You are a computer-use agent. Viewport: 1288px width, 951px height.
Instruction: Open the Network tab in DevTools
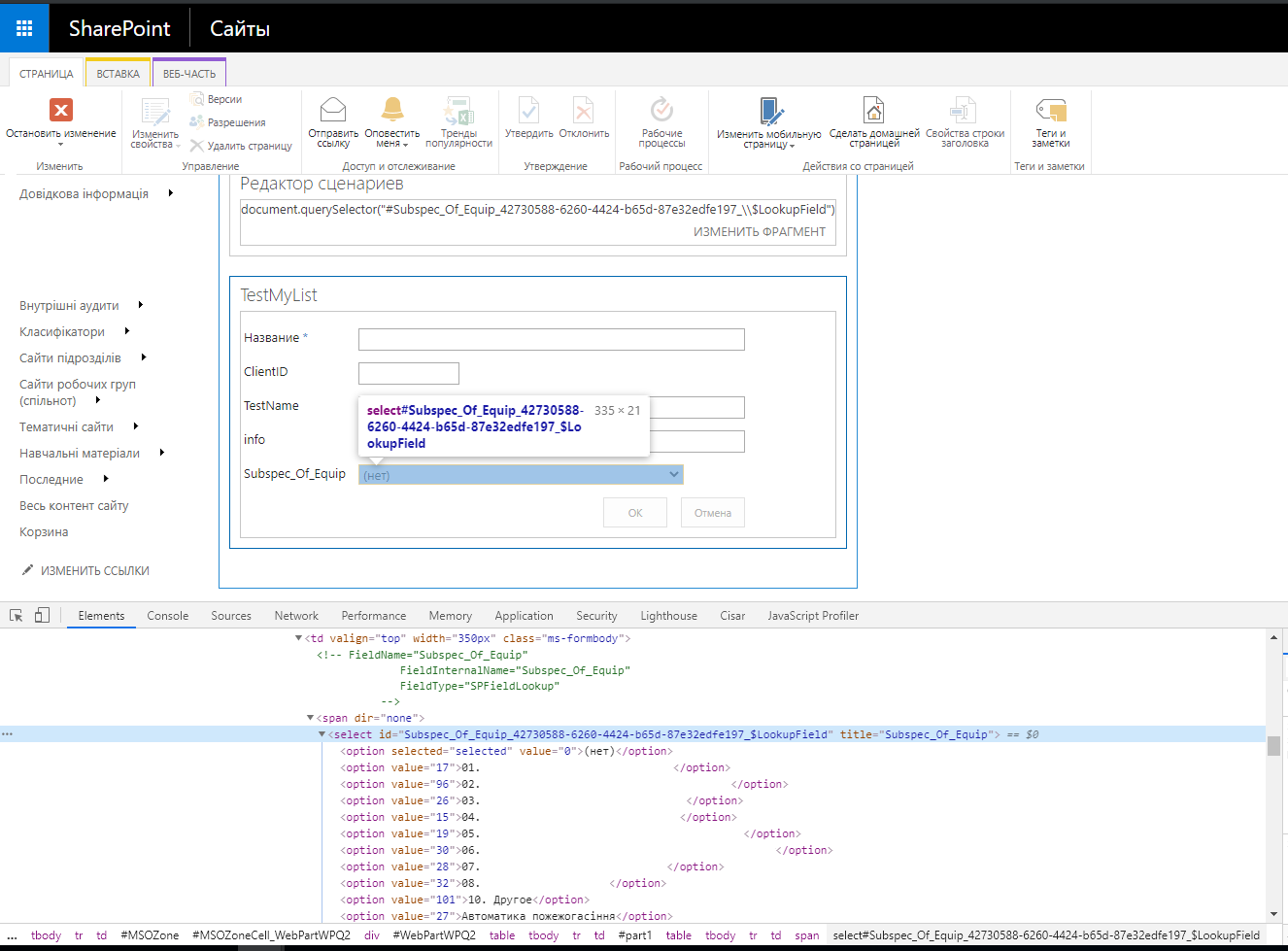296,616
